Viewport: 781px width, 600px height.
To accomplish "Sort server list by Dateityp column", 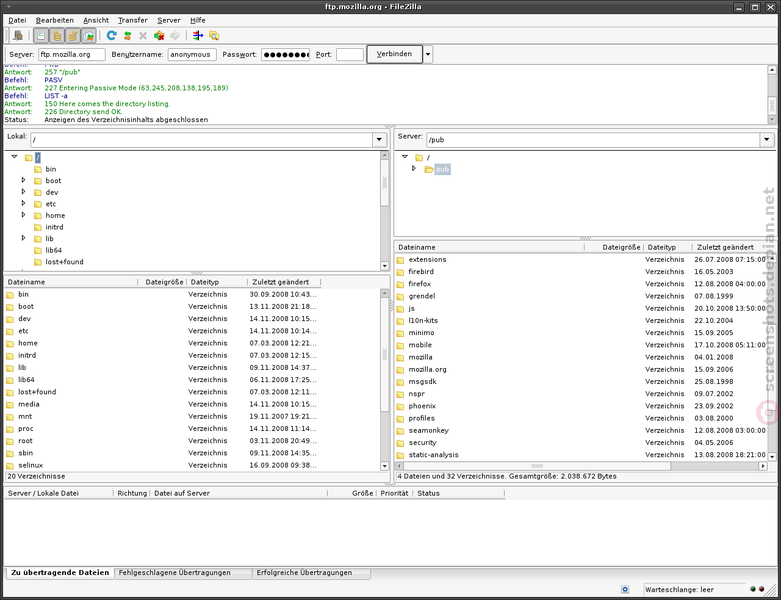I will pyautogui.click(x=668, y=247).
